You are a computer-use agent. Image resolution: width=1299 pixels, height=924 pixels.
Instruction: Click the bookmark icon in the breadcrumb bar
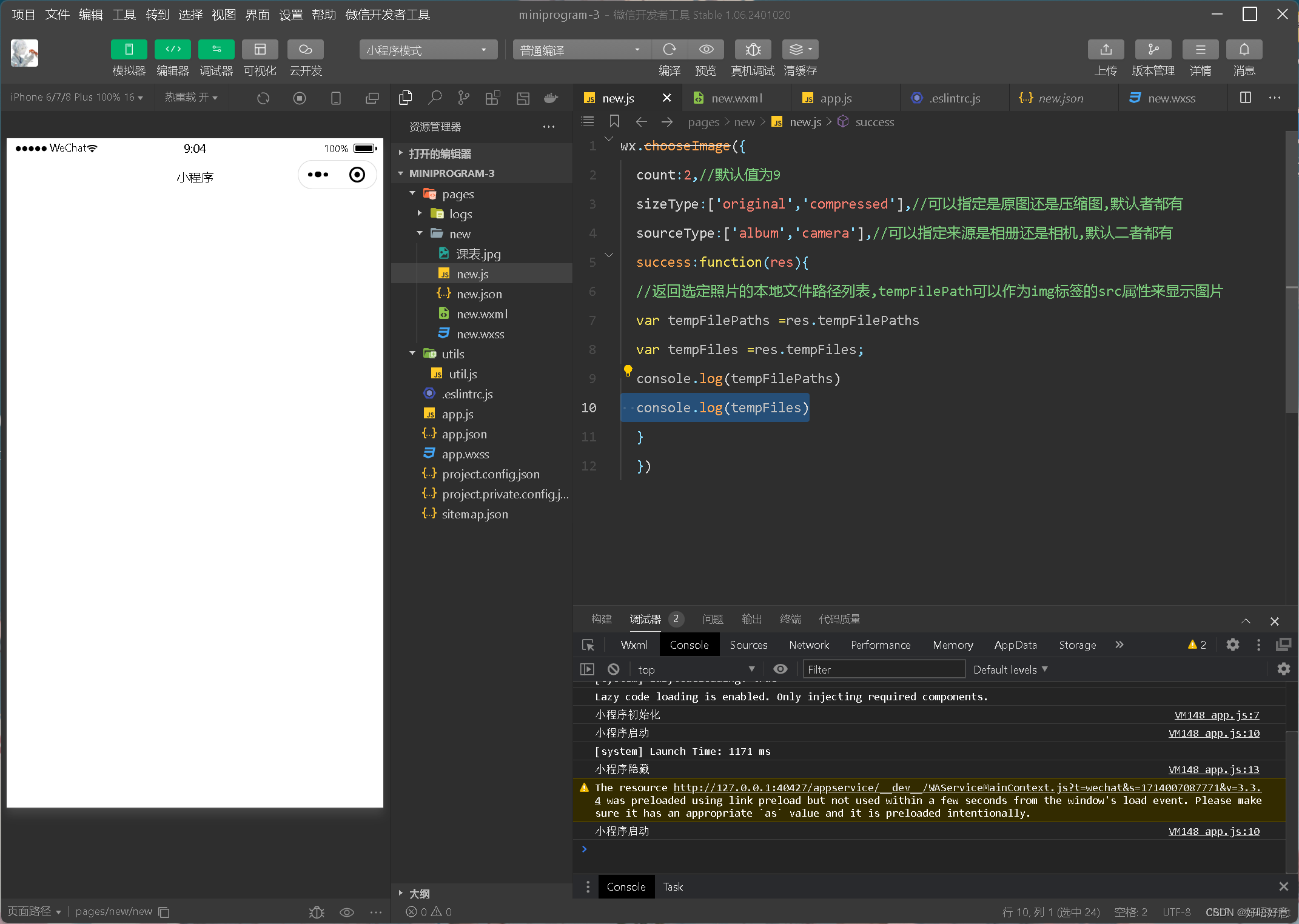tap(614, 122)
